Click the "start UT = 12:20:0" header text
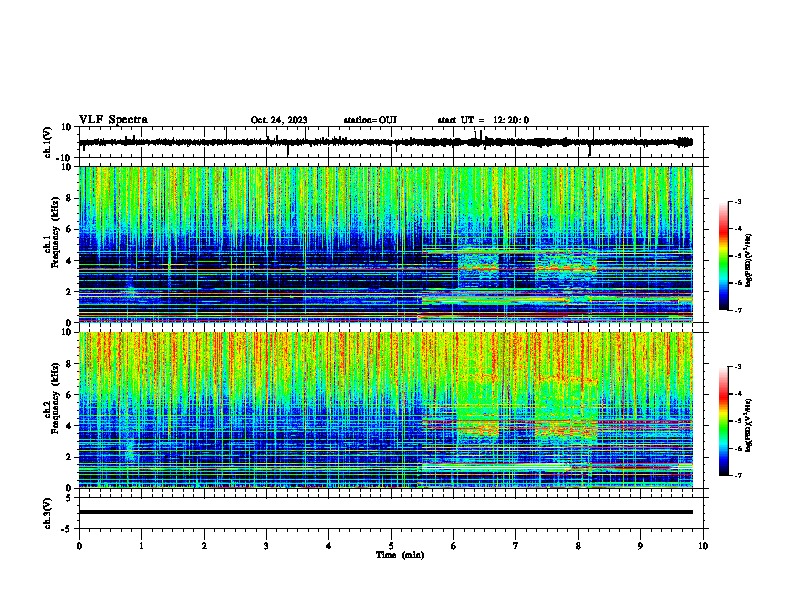 coord(483,120)
